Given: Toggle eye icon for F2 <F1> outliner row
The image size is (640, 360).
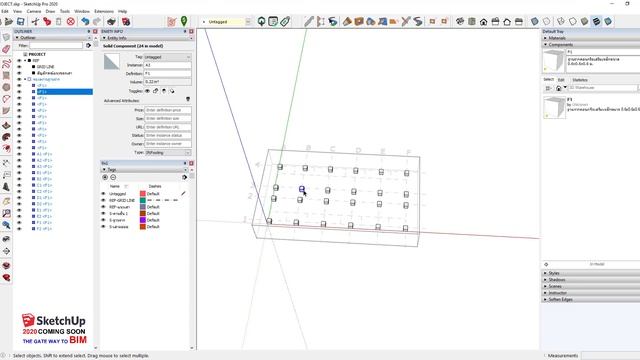Looking at the screenshot, I should point(19,229).
